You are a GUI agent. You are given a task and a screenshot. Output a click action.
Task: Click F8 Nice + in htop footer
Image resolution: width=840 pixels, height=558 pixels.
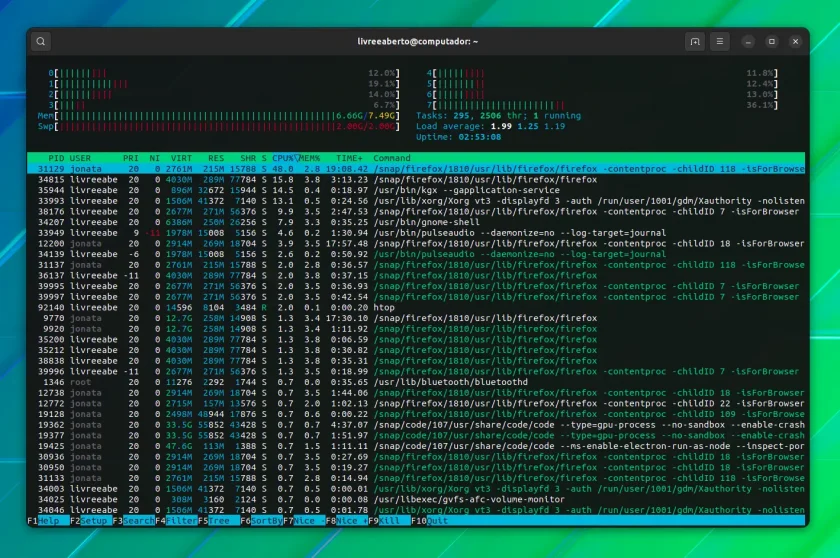(x=347, y=521)
